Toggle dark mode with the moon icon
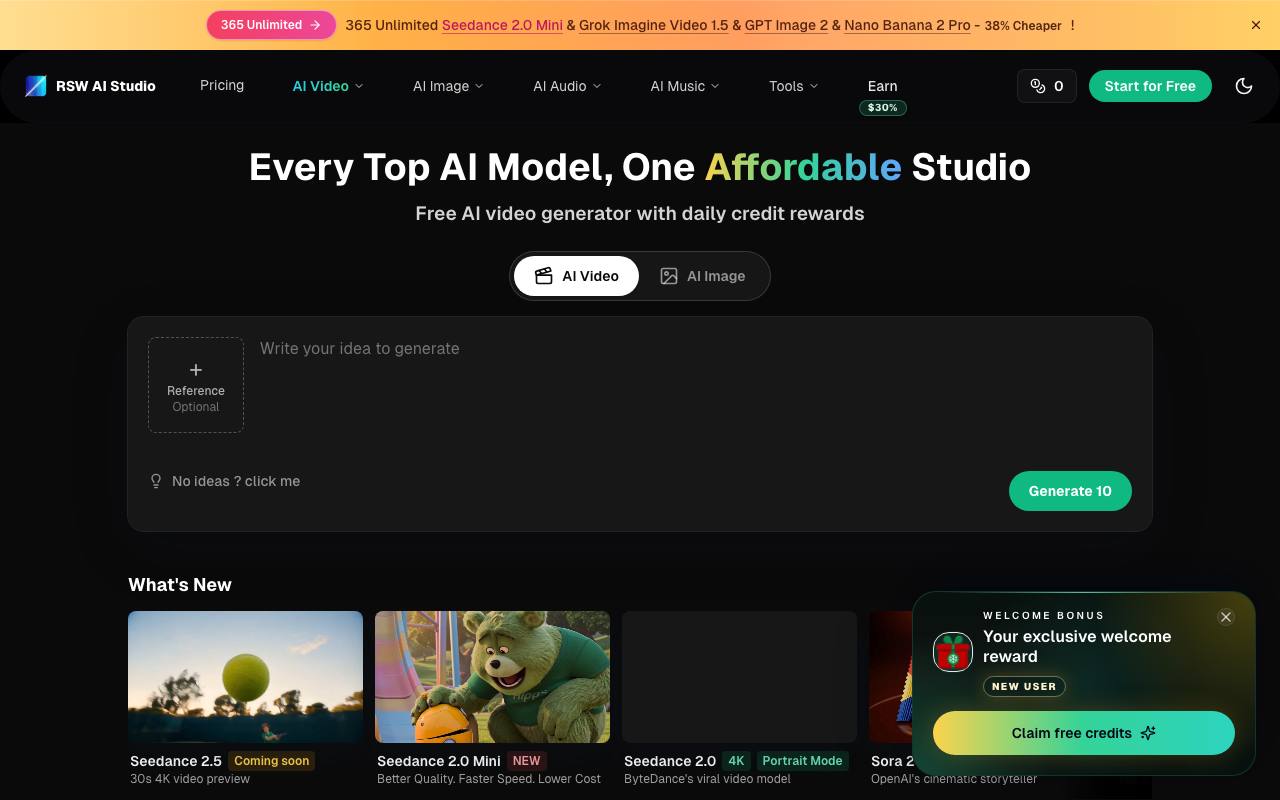 (x=1244, y=86)
